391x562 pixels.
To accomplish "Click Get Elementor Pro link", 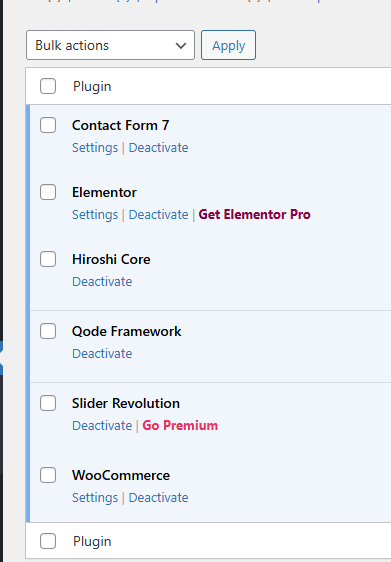I will (254, 214).
